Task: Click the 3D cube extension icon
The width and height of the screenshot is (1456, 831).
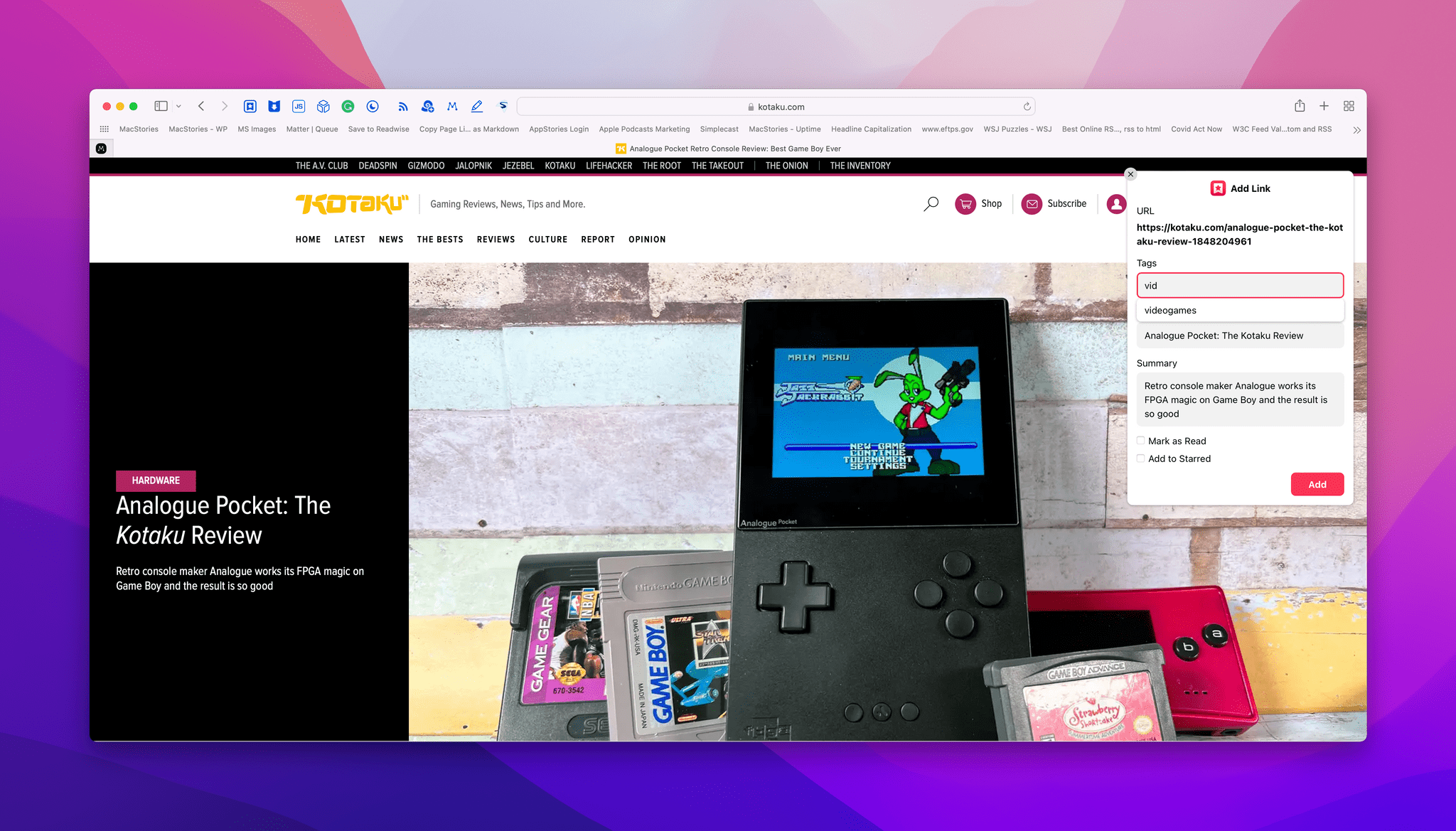Action: tap(323, 106)
